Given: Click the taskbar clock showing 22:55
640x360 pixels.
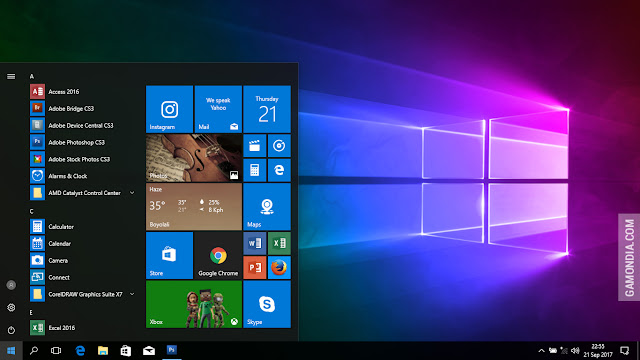Looking at the screenshot, I should tap(598, 351).
